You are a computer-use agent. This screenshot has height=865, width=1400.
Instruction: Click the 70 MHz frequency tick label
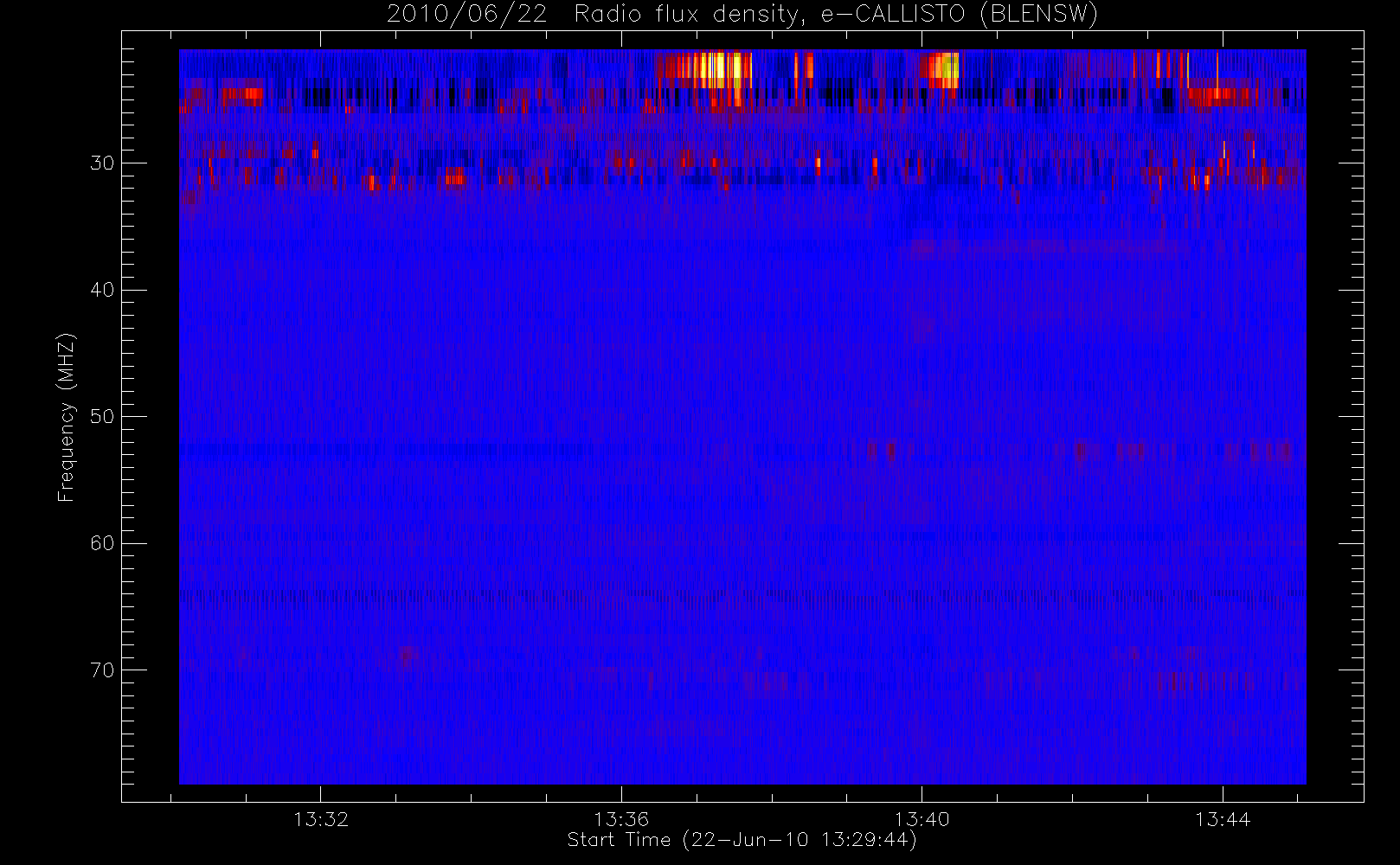click(x=102, y=670)
